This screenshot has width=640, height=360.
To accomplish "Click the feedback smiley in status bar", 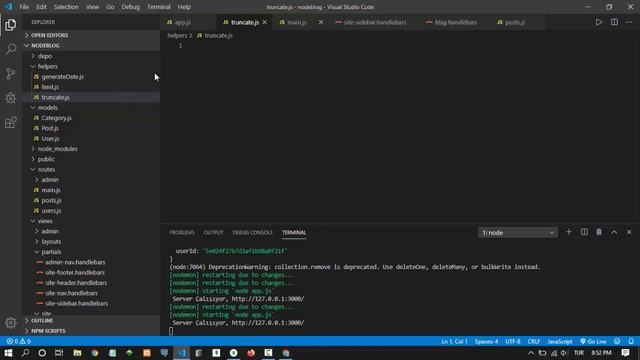I will tap(617, 341).
